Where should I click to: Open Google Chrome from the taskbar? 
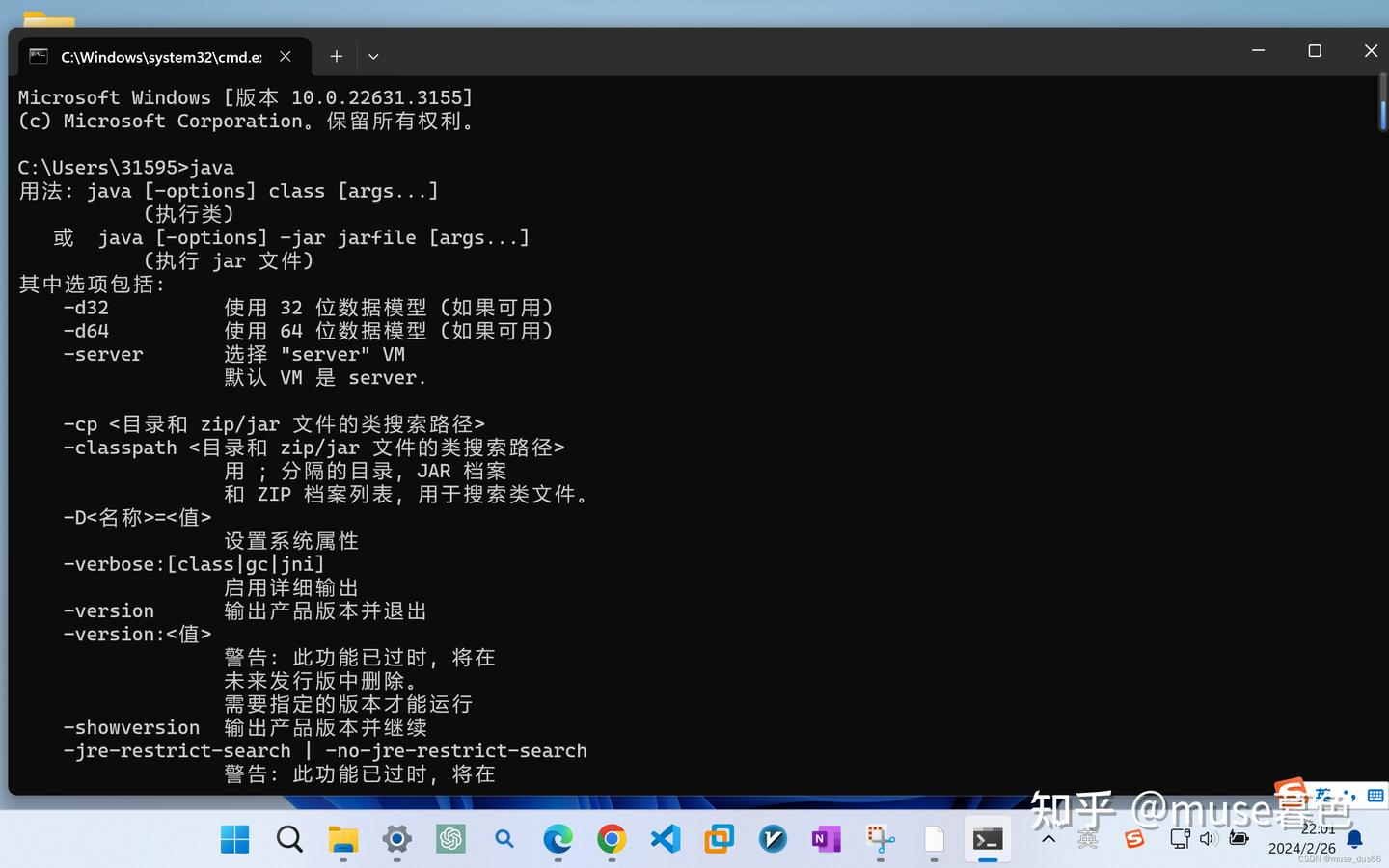(x=612, y=839)
